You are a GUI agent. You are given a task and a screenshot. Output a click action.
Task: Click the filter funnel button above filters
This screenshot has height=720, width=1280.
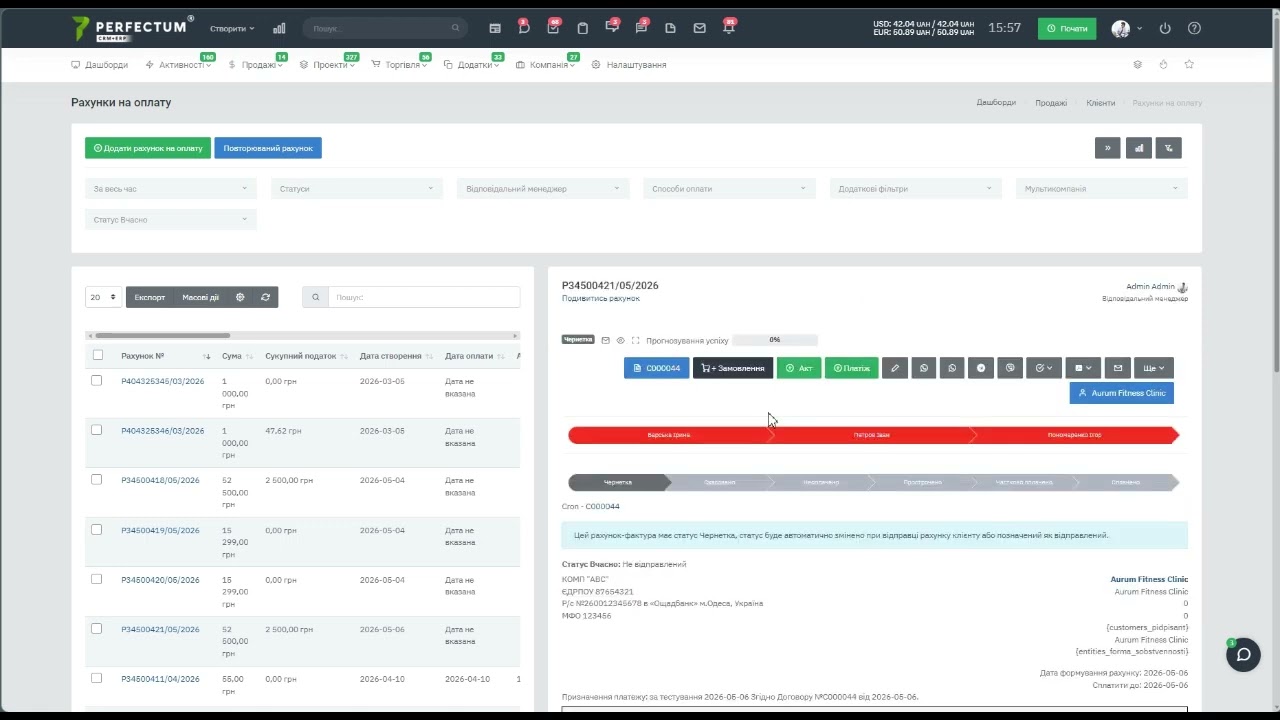[1169, 148]
